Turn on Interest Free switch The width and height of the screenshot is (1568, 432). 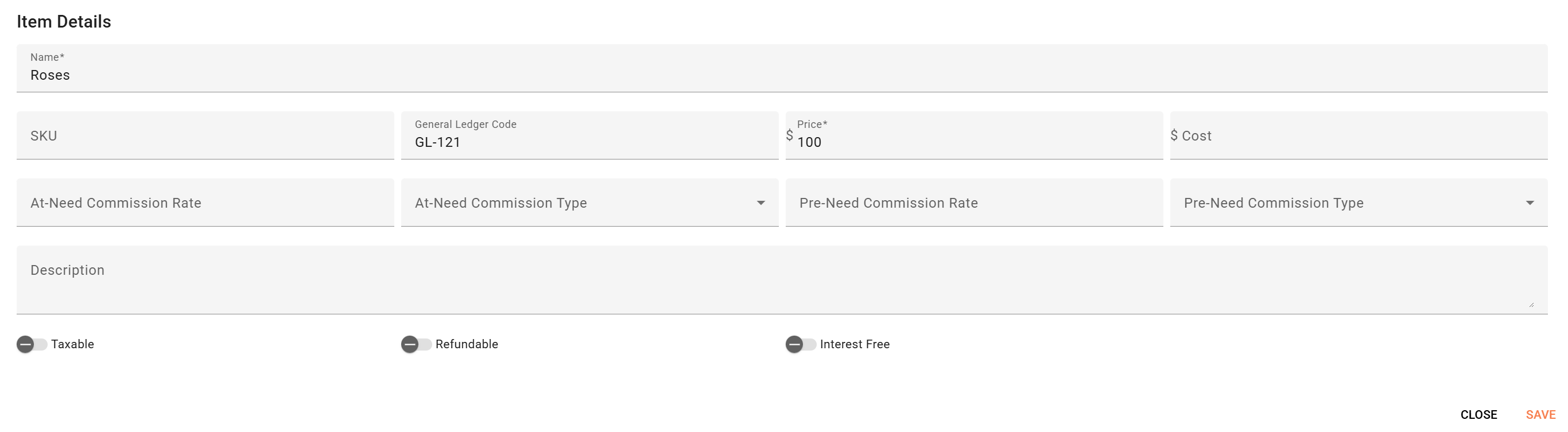[801, 344]
